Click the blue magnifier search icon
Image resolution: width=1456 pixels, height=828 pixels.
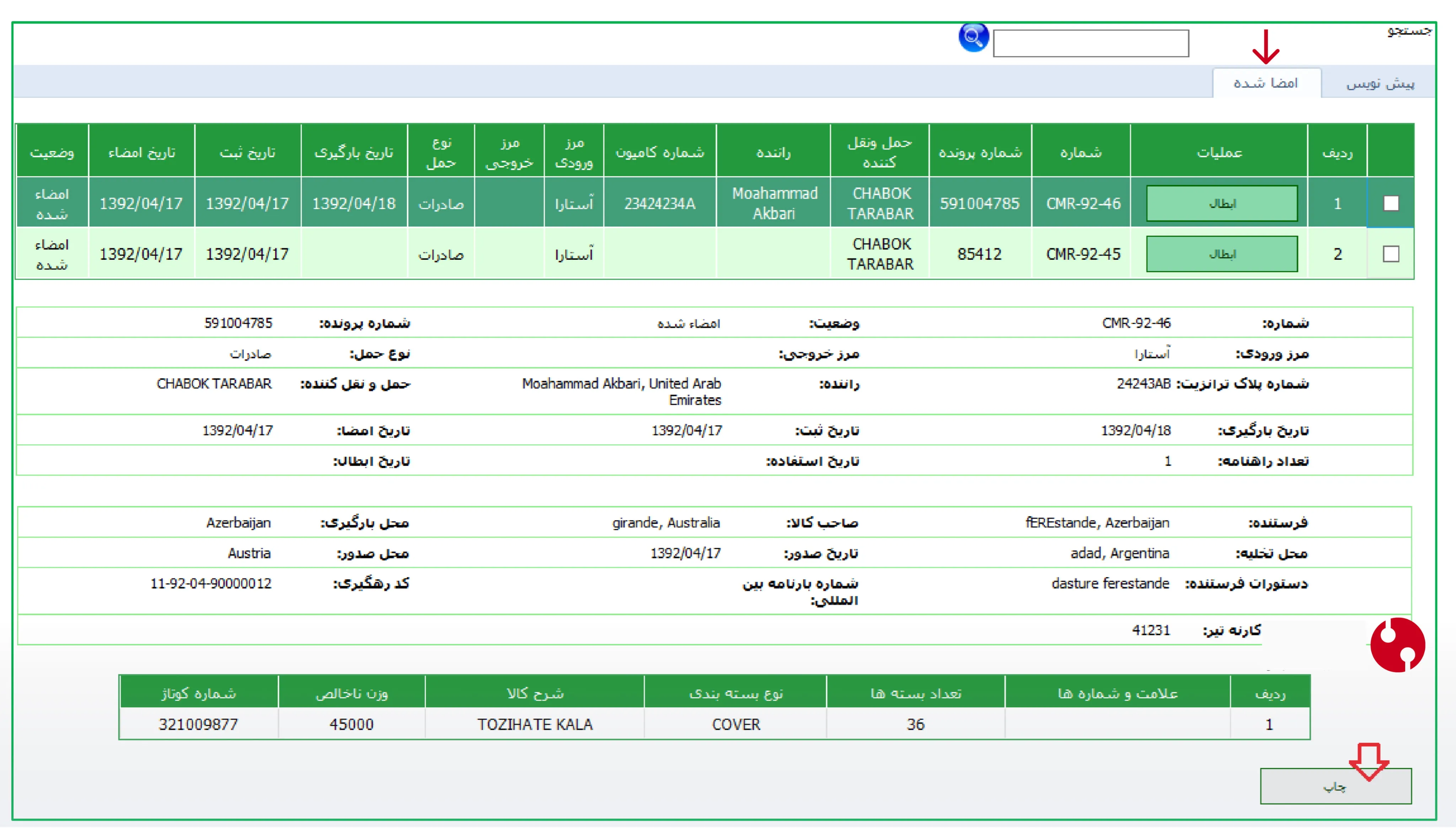click(973, 38)
